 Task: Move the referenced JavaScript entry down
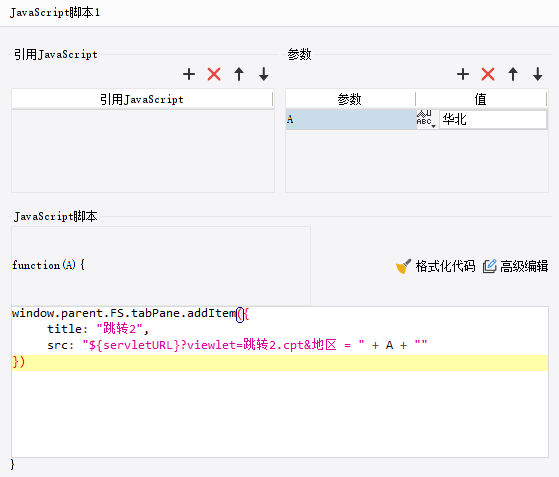264,74
